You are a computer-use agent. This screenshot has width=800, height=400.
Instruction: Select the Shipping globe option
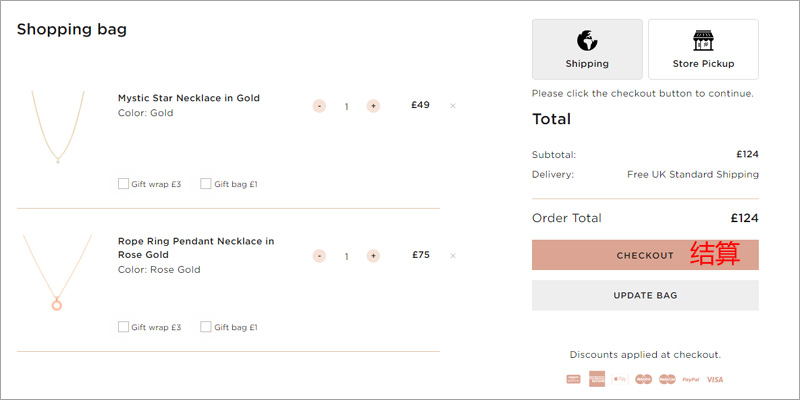point(587,49)
